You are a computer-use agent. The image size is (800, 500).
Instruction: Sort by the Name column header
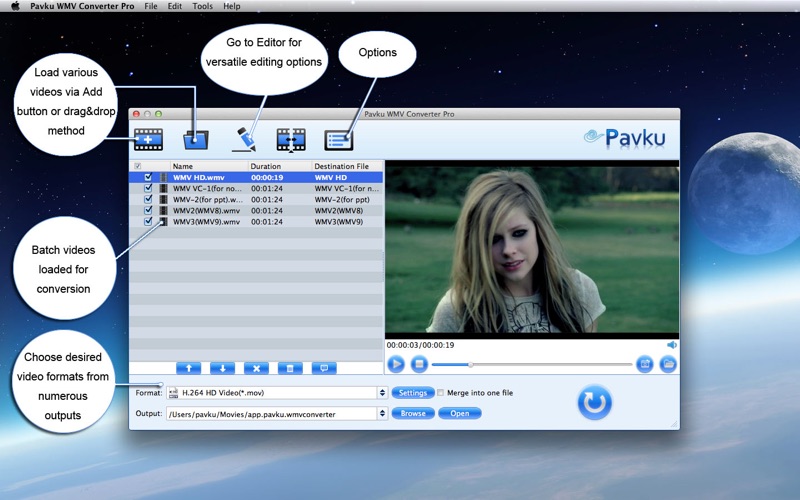pyautogui.click(x=209, y=166)
